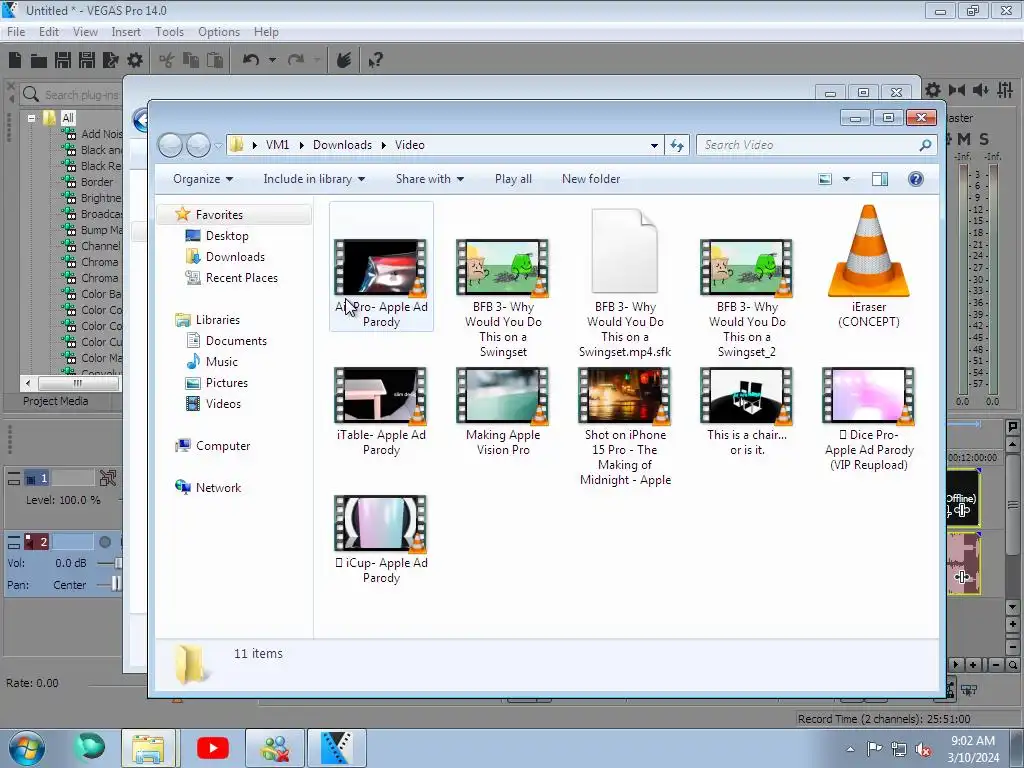This screenshot has height=768, width=1024.
Task: Switch to the Project Media tab
Action: pos(56,401)
